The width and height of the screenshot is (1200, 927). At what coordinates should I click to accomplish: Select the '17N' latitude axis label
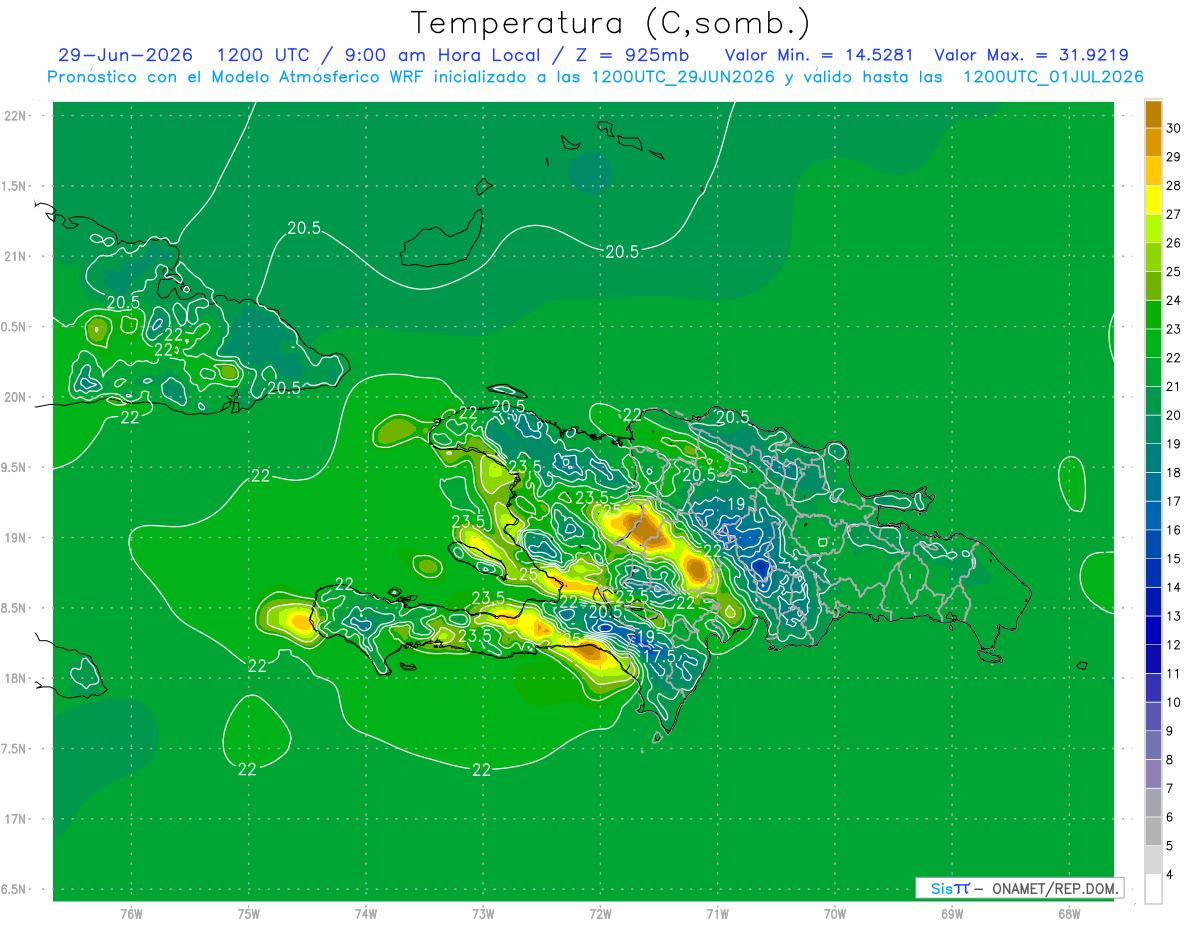point(17,819)
